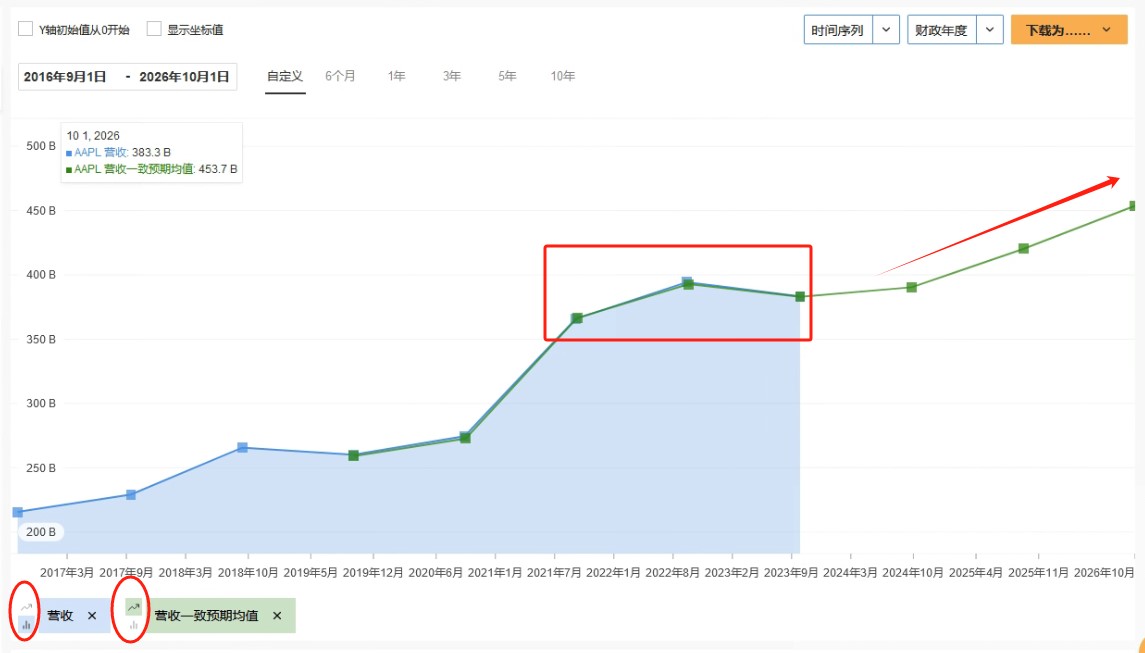Open the 时间序列 dropdown arrow

(x=886, y=30)
